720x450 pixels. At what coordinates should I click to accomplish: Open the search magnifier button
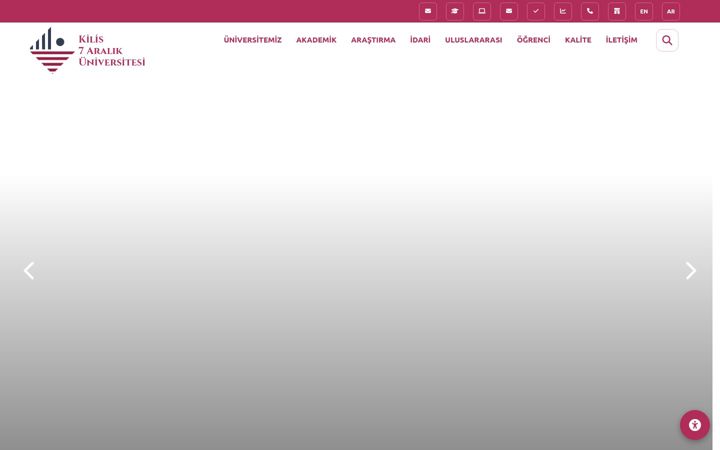click(x=667, y=40)
